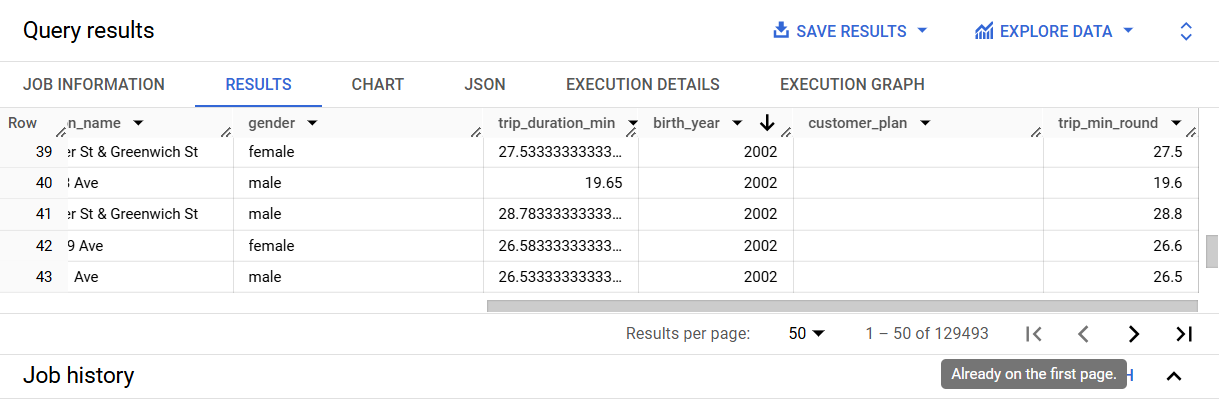Image resolution: width=1219 pixels, height=401 pixels.
Task: Select row 42 gender female cell
Action: click(358, 246)
